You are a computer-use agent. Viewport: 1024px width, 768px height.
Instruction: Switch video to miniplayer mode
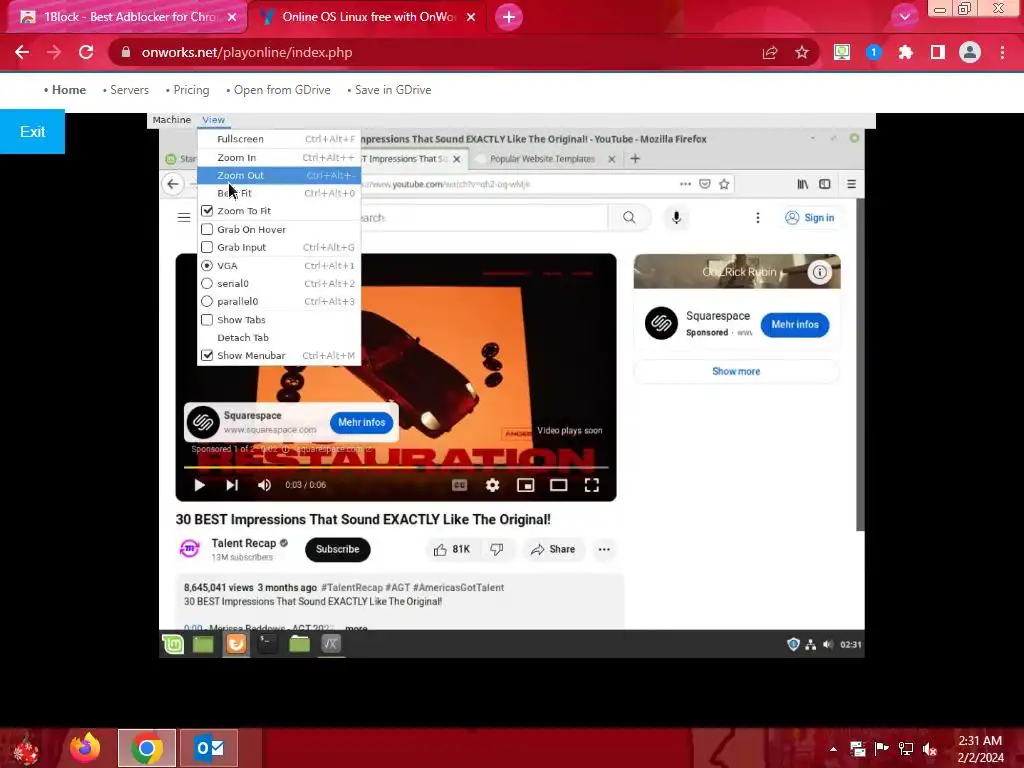click(x=526, y=485)
